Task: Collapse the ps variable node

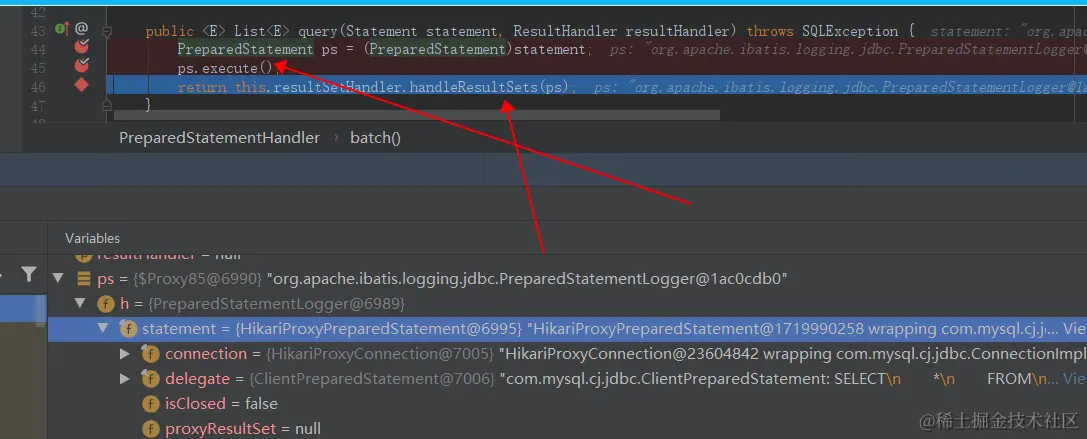Action: click(58, 279)
